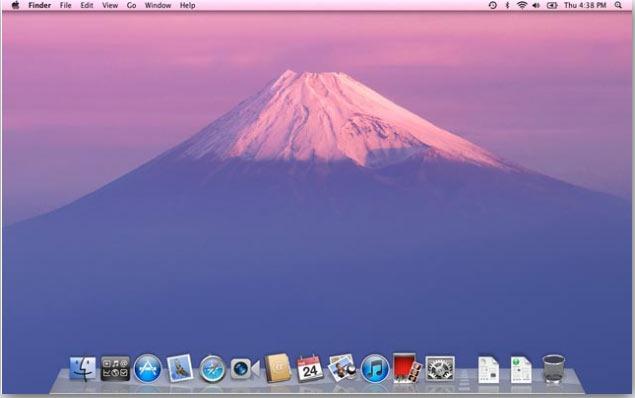Open the Window menu
Screen dimensions: 635x398
158,5
